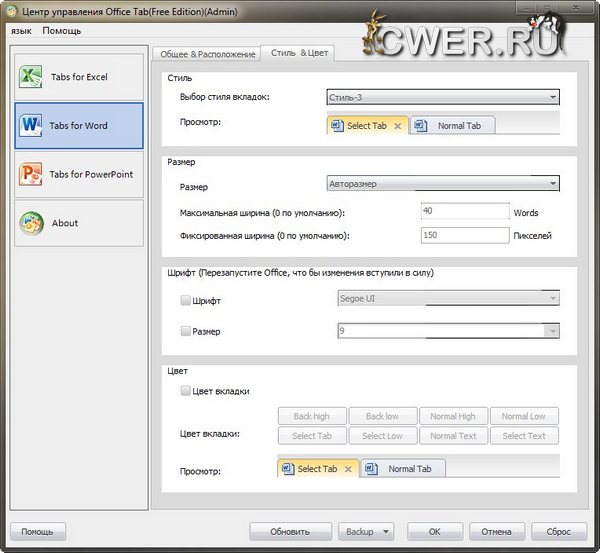Enable the Шрифт font checkbox
Screen dimensions: 600x553
point(185,299)
